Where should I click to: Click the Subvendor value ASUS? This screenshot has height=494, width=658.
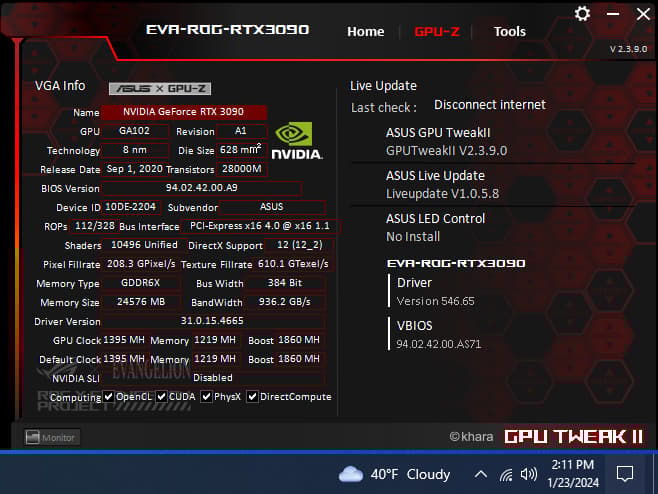tap(272, 207)
